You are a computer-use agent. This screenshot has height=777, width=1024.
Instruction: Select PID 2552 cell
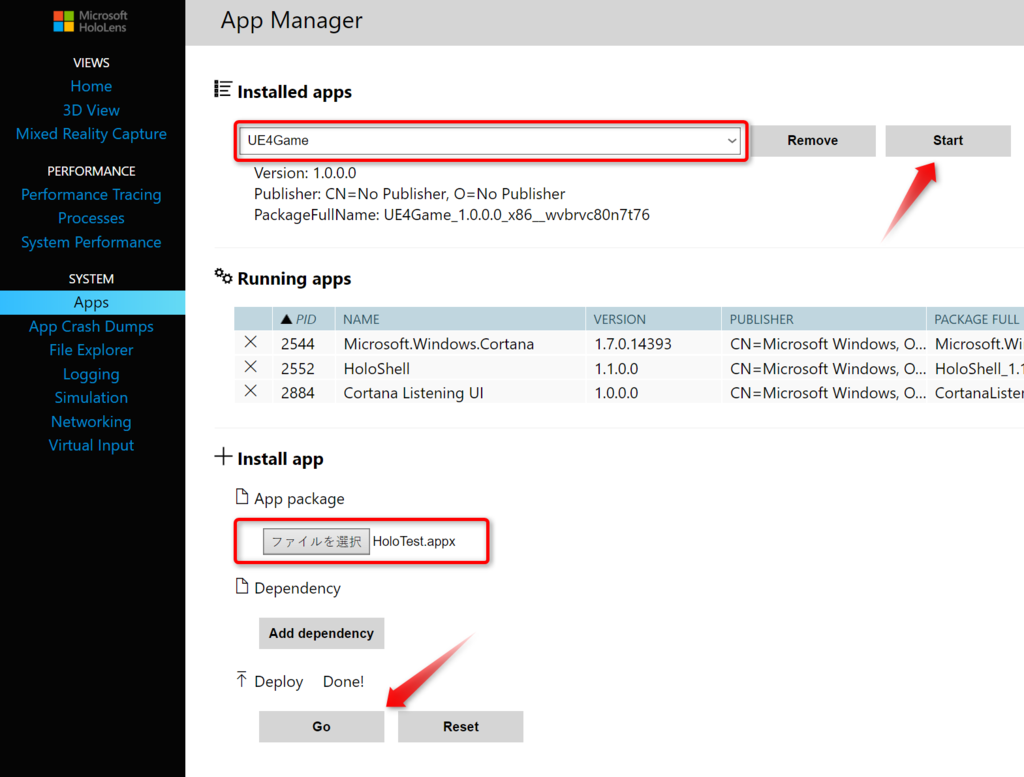tap(298, 369)
